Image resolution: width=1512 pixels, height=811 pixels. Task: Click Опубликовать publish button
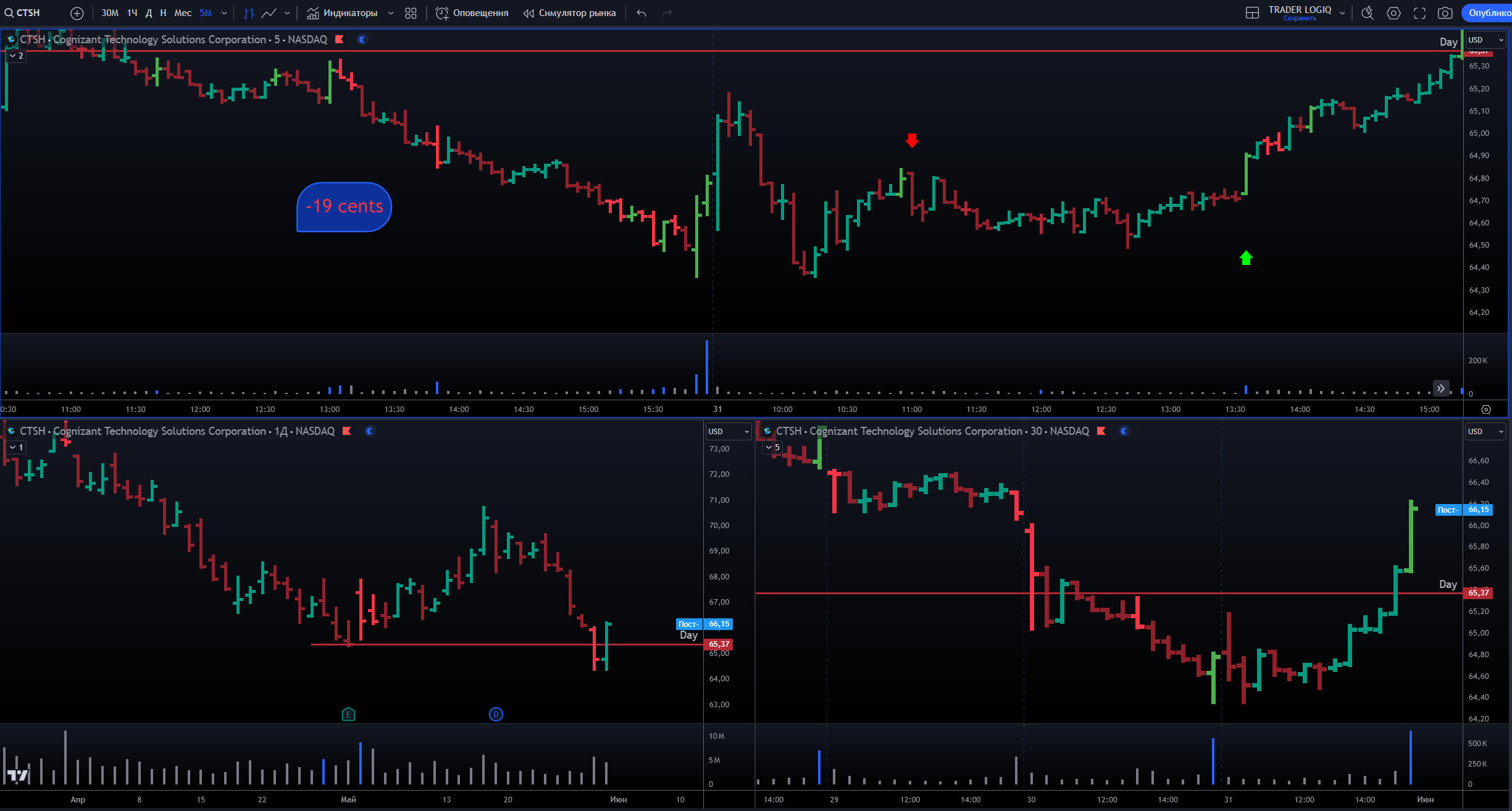(x=1487, y=13)
